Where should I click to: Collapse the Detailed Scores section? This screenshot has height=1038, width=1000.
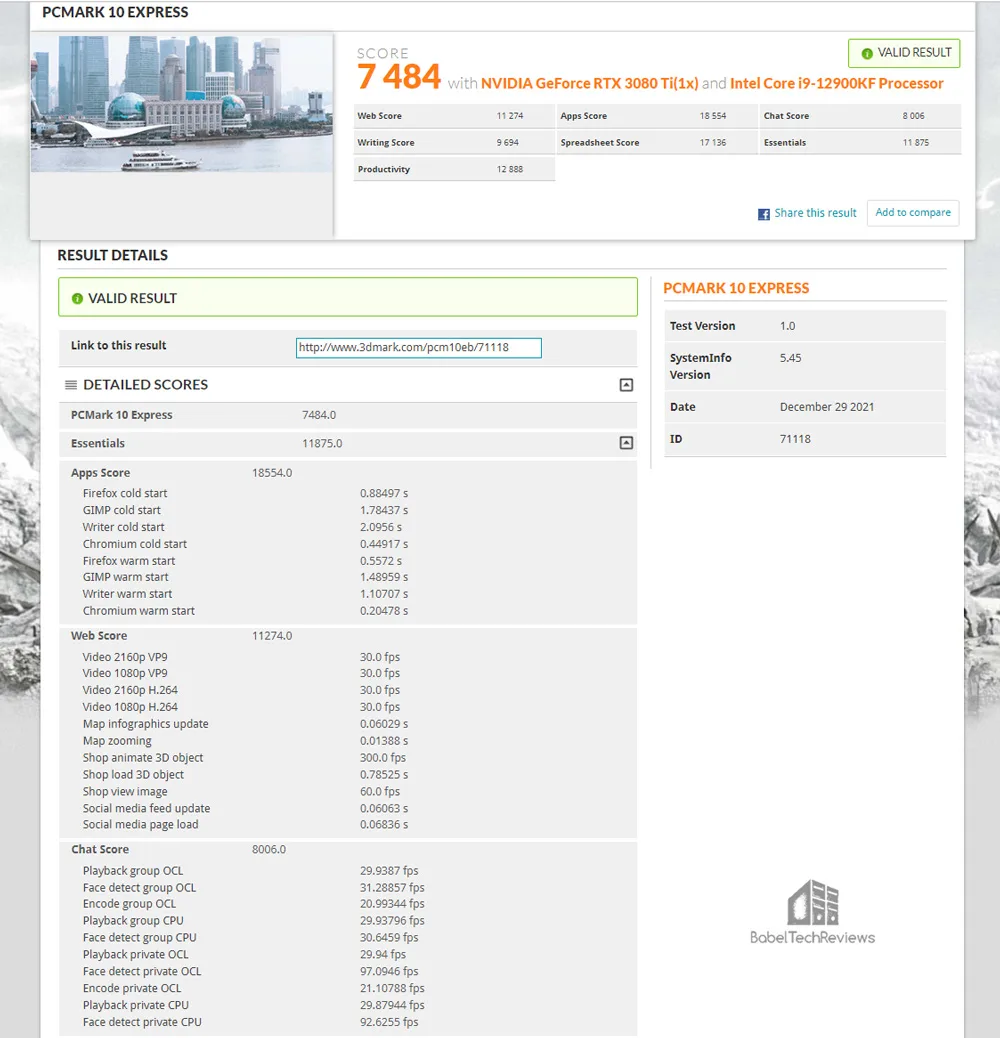click(x=626, y=385)
